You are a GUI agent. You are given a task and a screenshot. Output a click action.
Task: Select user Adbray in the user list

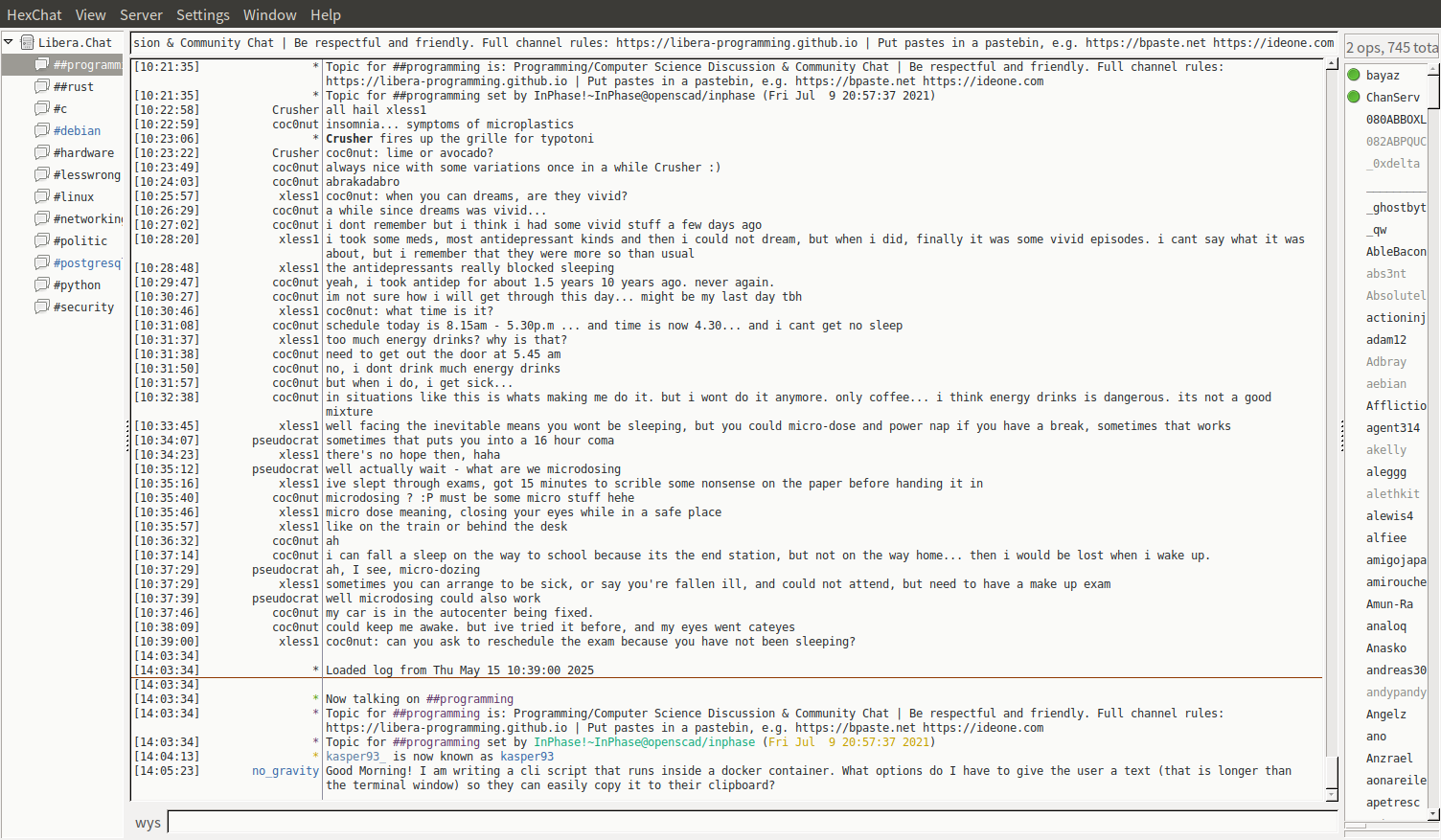(x=1386, y=361)
